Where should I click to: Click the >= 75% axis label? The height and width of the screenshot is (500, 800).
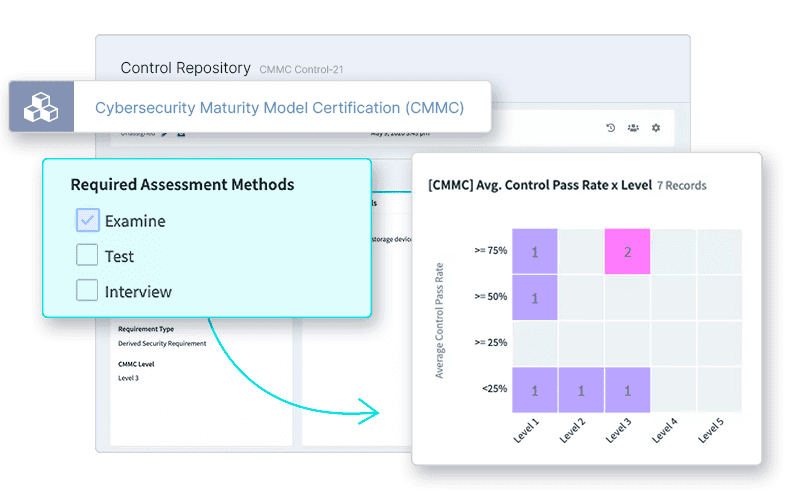[x=491, y=251]
